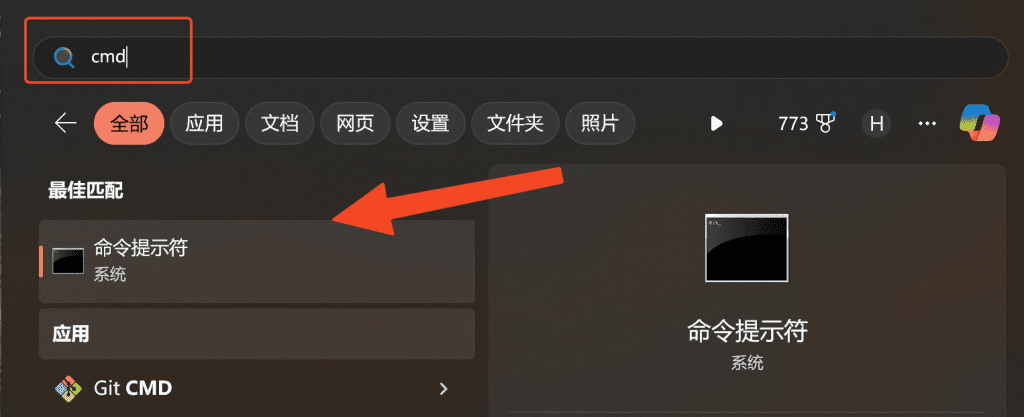Screen dimensions: 1024x417
Task: Click the search magnifier icon
Action: click(x=63, y=58)
